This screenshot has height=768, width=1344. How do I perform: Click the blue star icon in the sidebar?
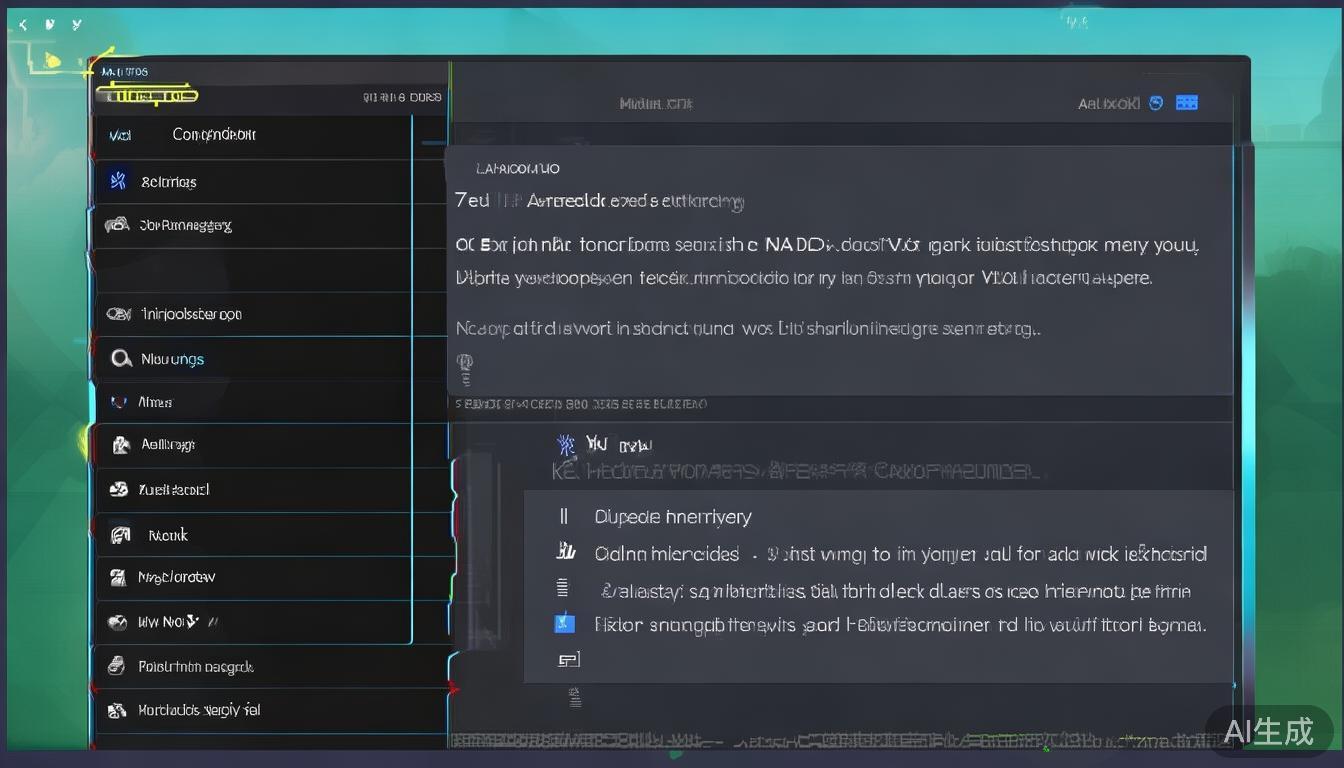[x=118, y=181]
